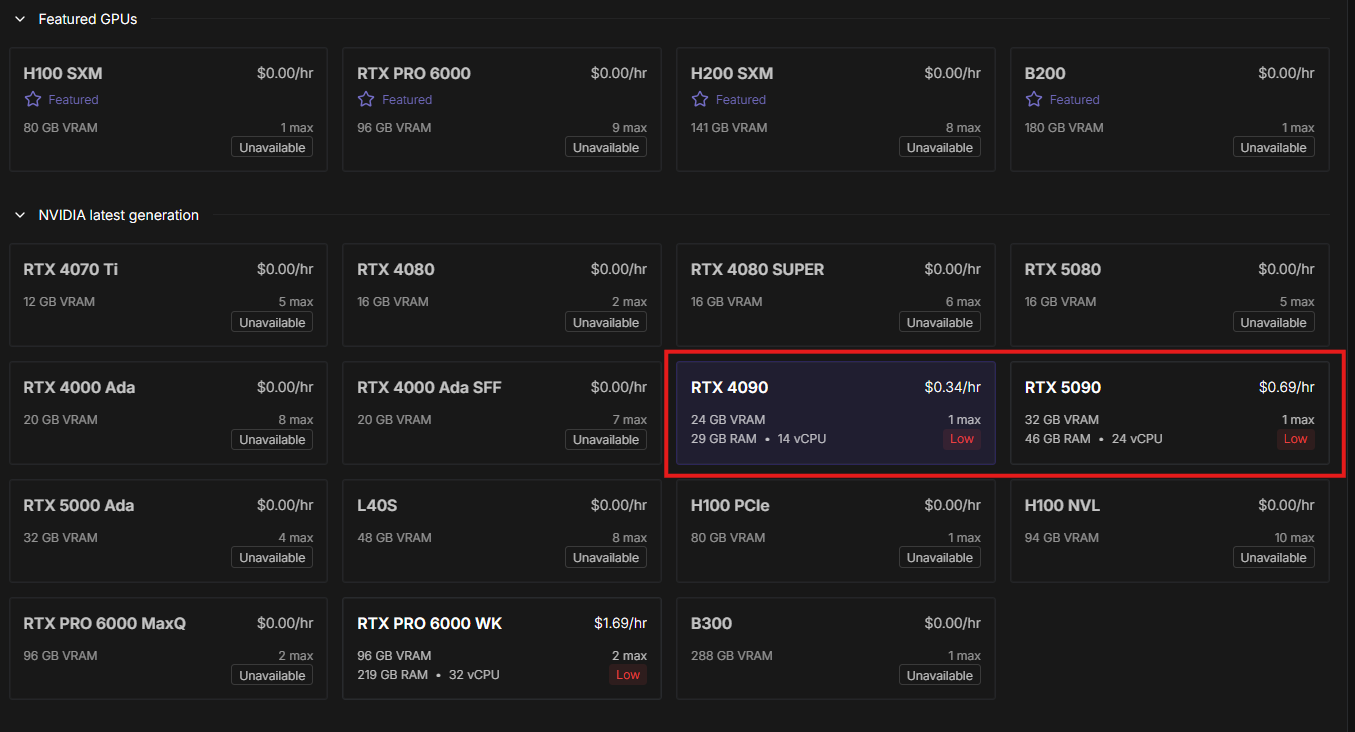
Task: Pick the RTX 4080 16 GB card
Action: pos(502,295)
